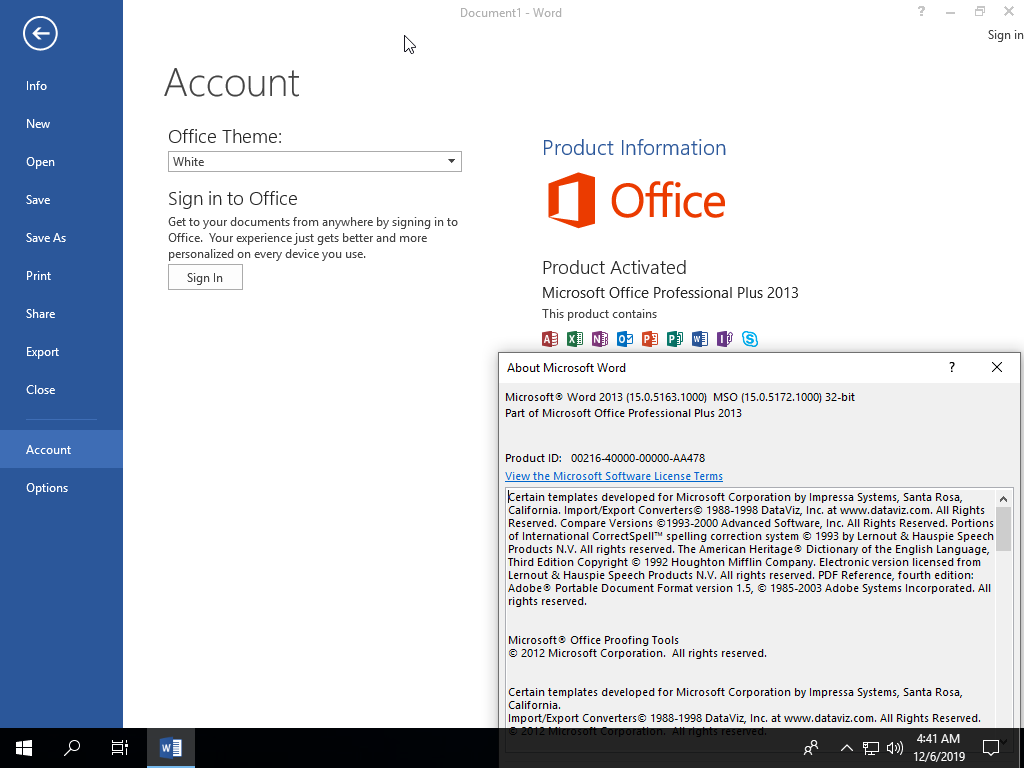Go back using the circled arrow
Viewport: 1024px width, 768px height.
pos(40,33)
